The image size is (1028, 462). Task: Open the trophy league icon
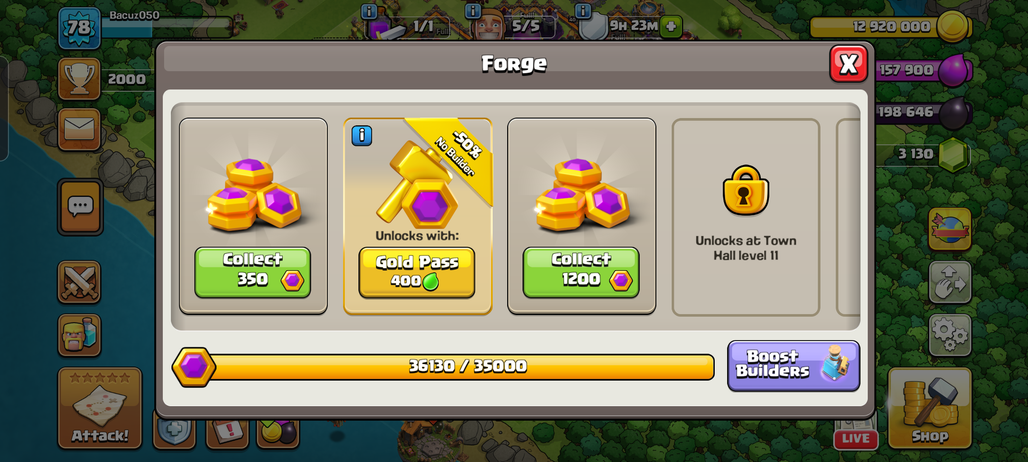point(79,79)
